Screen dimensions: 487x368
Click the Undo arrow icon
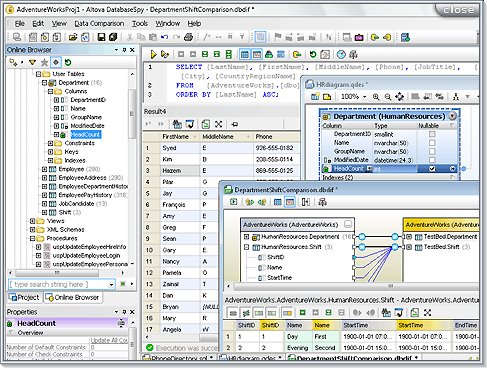165,37
